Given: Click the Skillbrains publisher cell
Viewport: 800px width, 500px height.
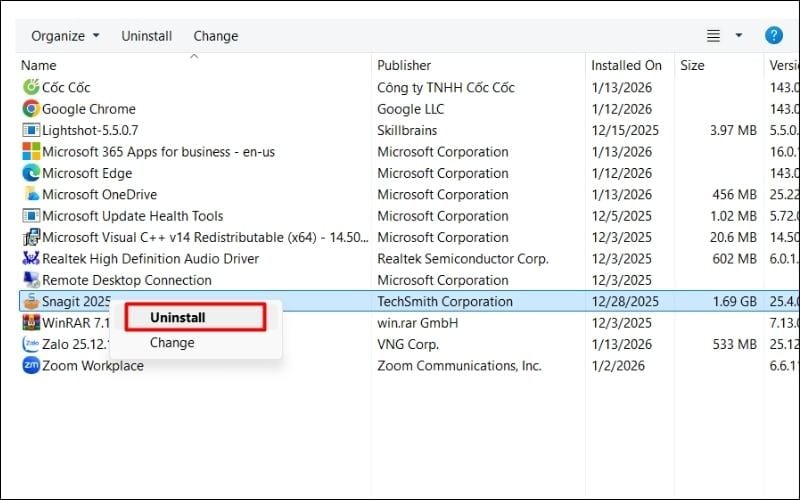Looking at the screenshot, I should [407, 130].
